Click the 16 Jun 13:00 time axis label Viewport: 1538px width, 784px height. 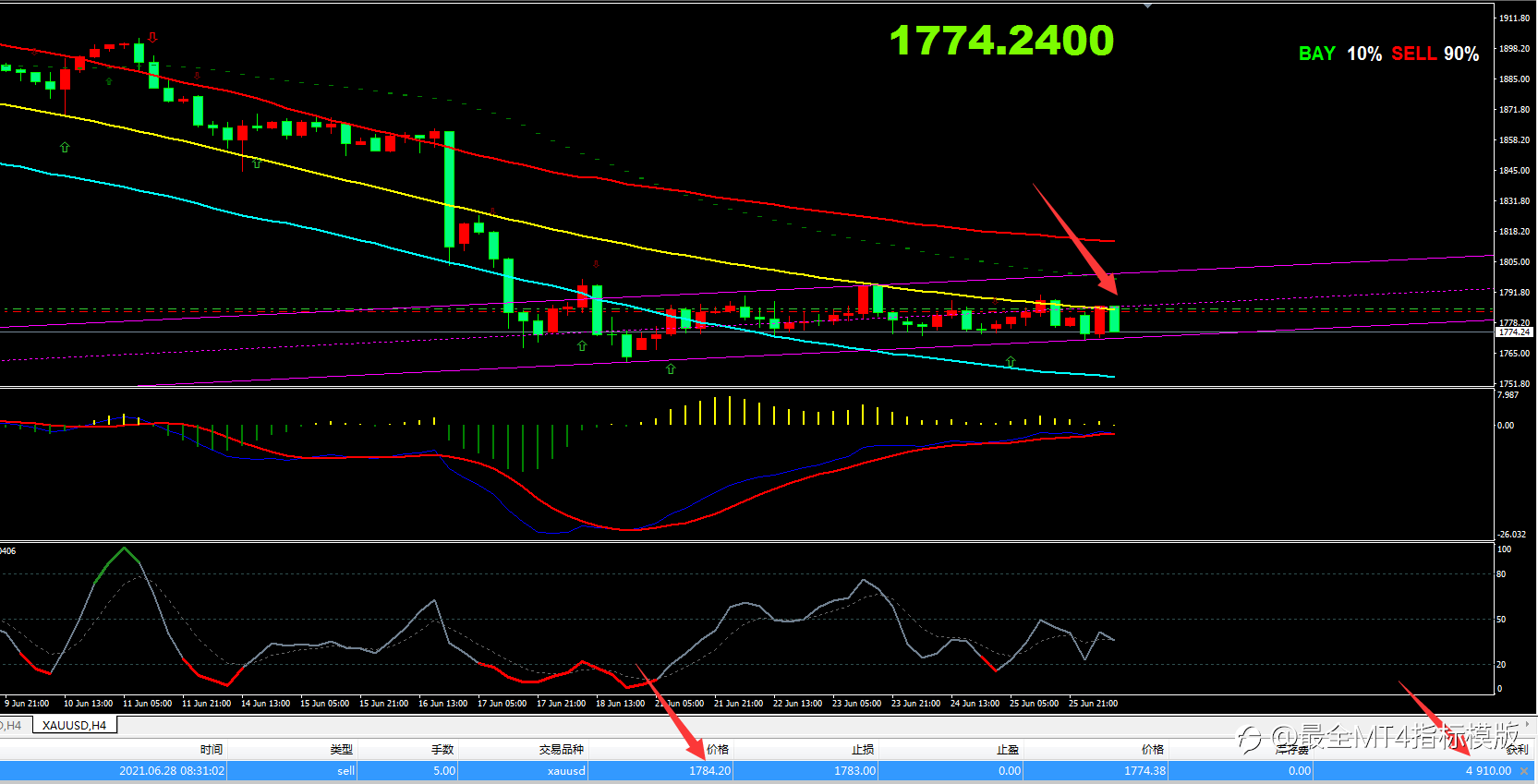click(442, 704)
